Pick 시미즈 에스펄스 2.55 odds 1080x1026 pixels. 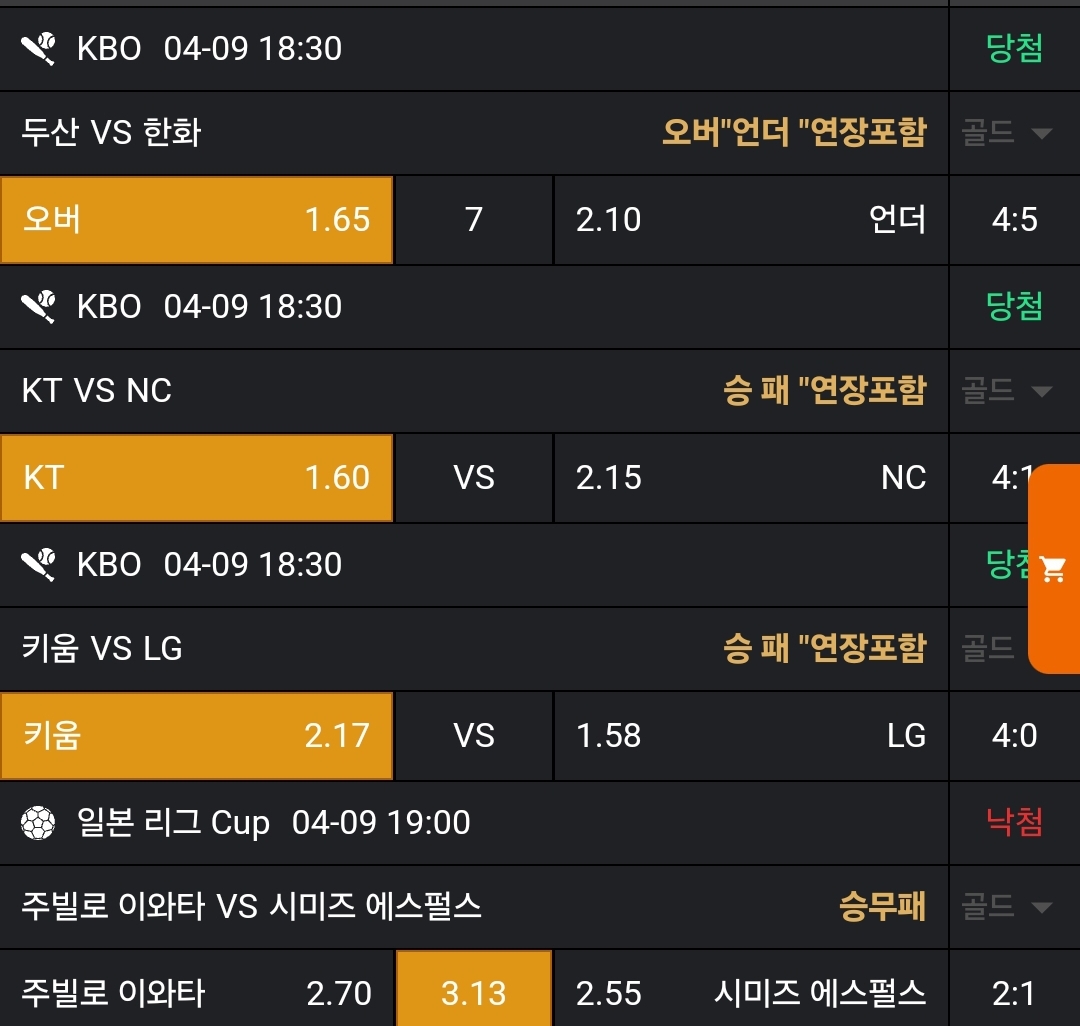(750, 993)
